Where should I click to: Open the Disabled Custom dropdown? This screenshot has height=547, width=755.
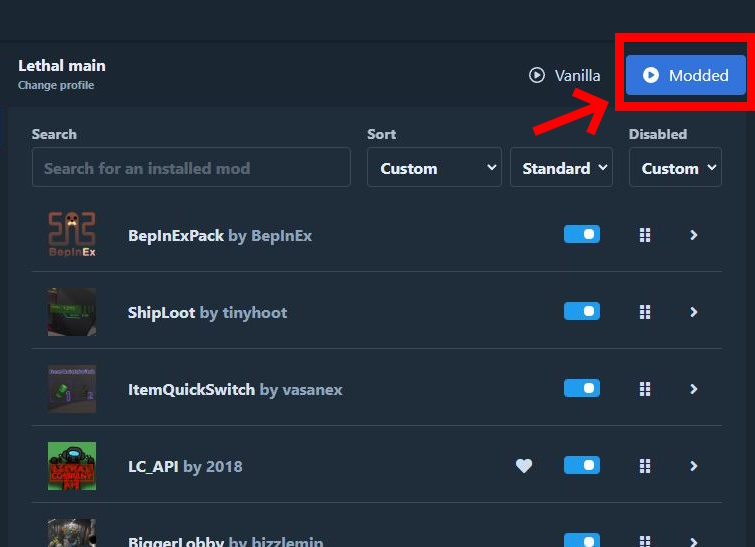[x=675, y=168]
